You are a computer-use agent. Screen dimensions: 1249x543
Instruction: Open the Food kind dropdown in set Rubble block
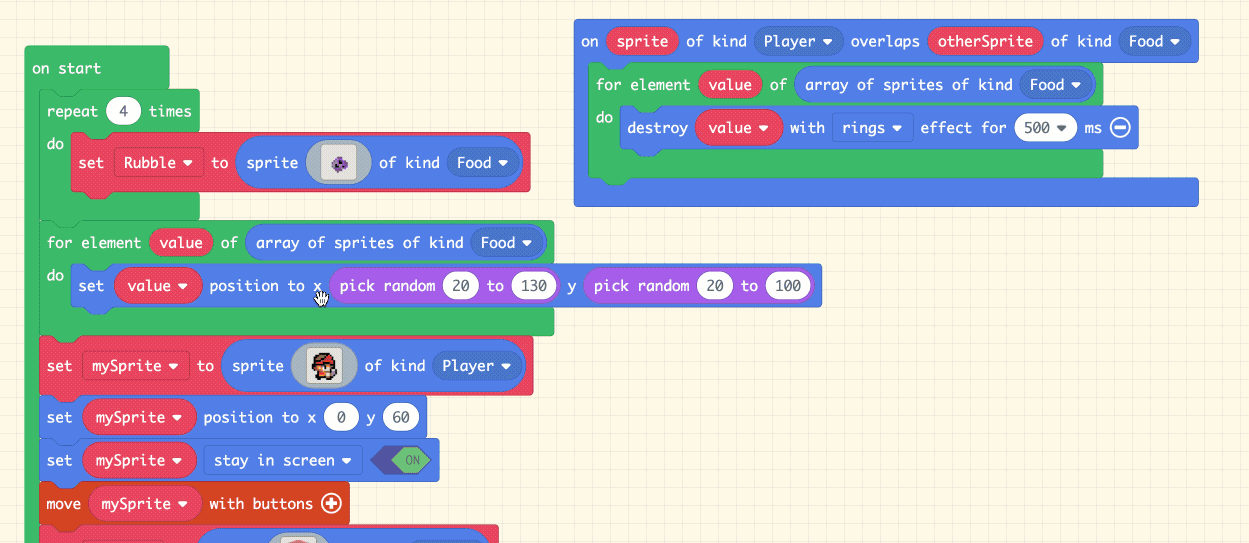tap(483, 162)
